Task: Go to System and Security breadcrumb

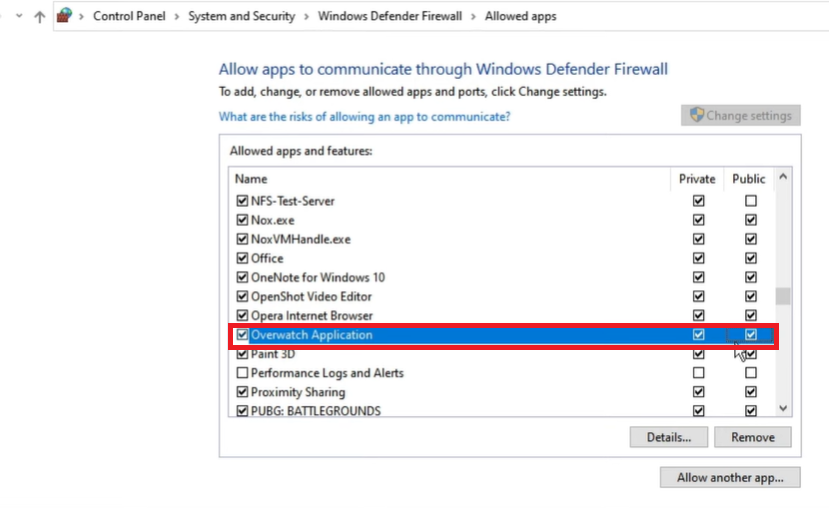Action: tap(241, 17)
